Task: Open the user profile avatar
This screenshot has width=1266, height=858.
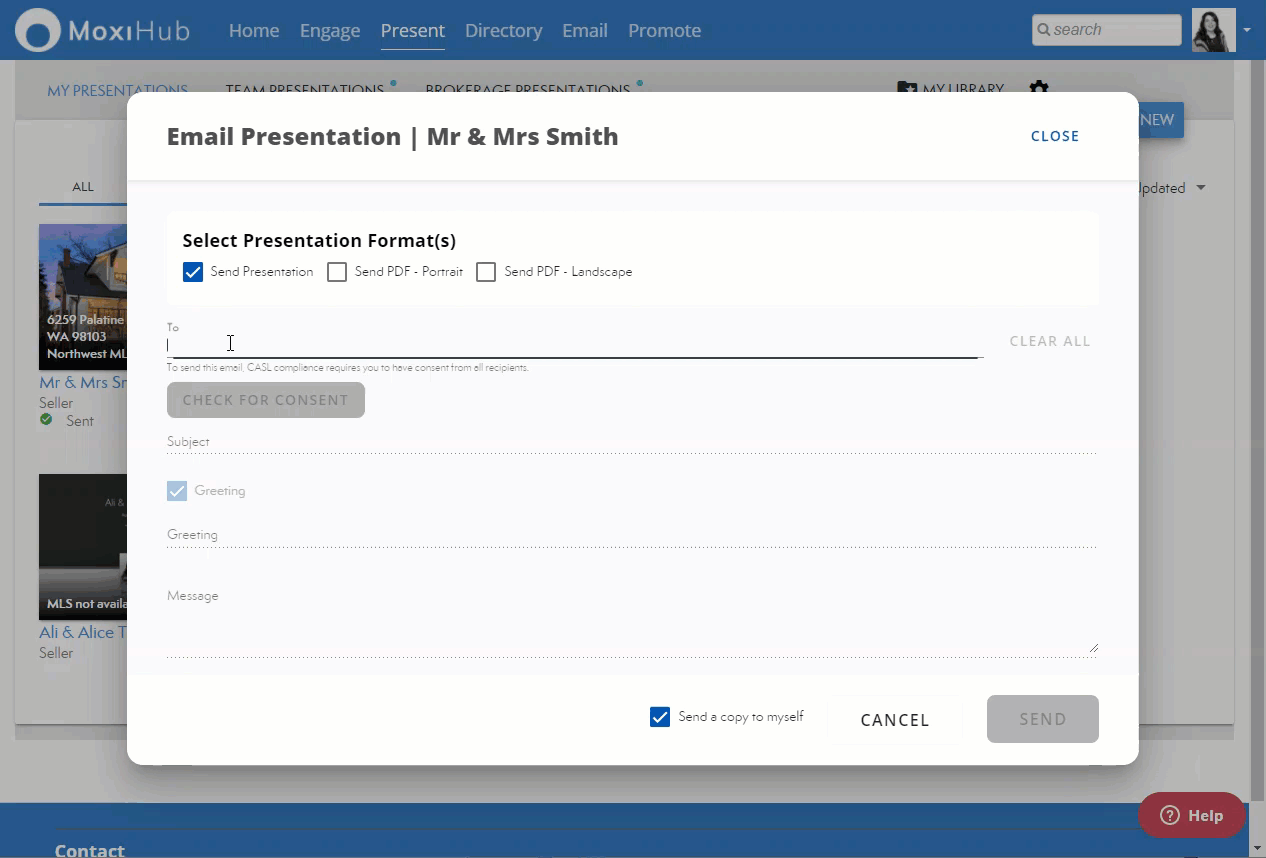Action: click(1213, 30)
